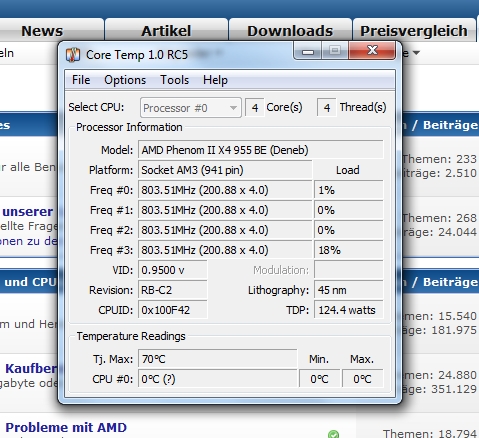The width and height of the screenshot is (479, 438).
Task: Click the TDP value 124.4 watts
Action: [349, 310]
